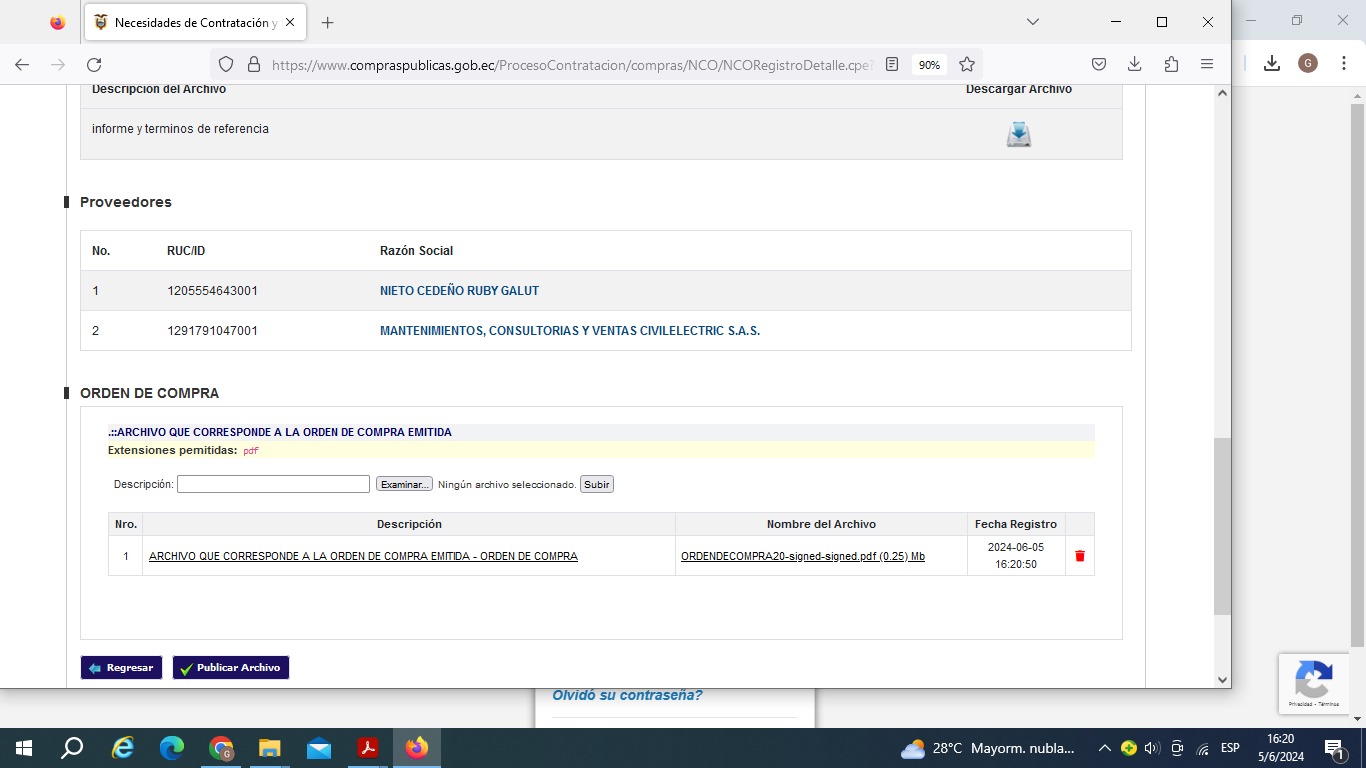
Task: Open a new browser tab
Action: pos(327,22)
